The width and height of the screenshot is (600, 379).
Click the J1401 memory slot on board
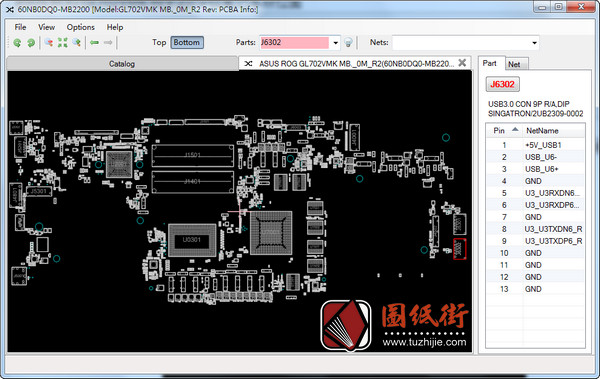(x=192, y=182)
